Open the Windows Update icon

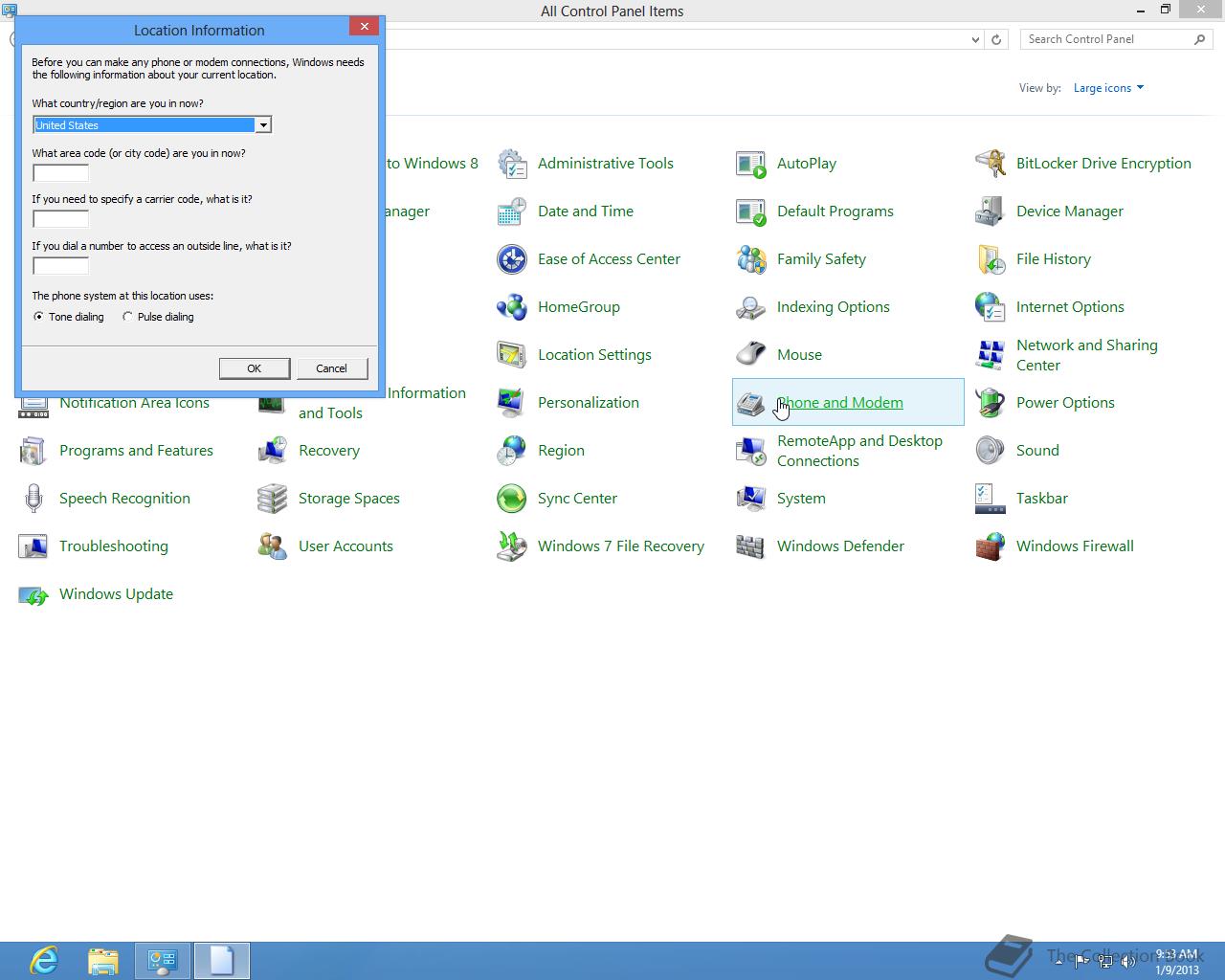(33, 594)
